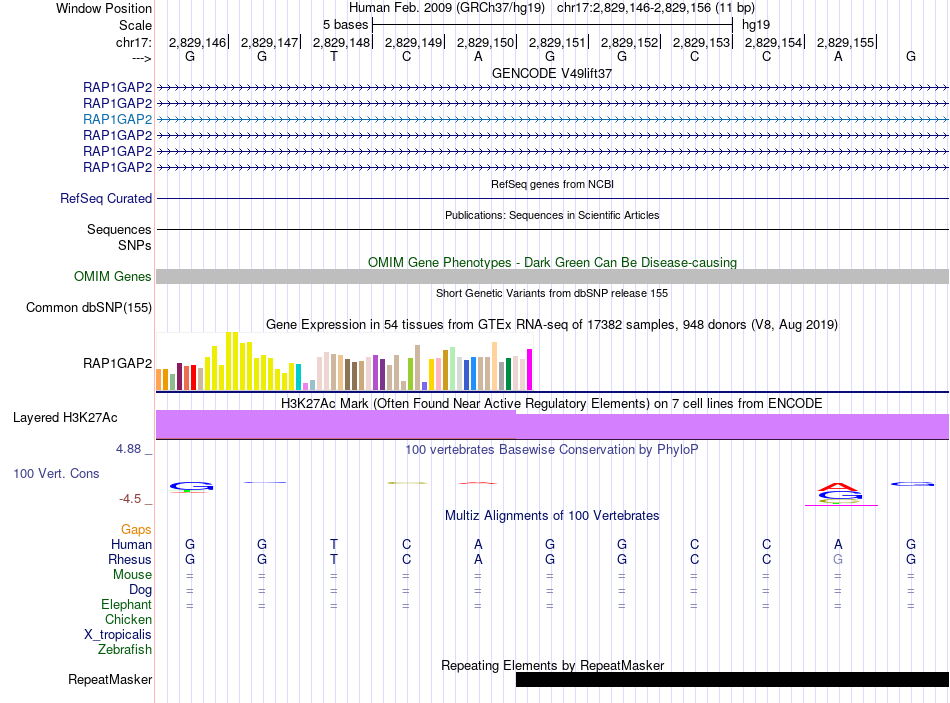The image size is (950, 703).
Task: Click the Rhesus species label
Action: [x=130, y=559]
